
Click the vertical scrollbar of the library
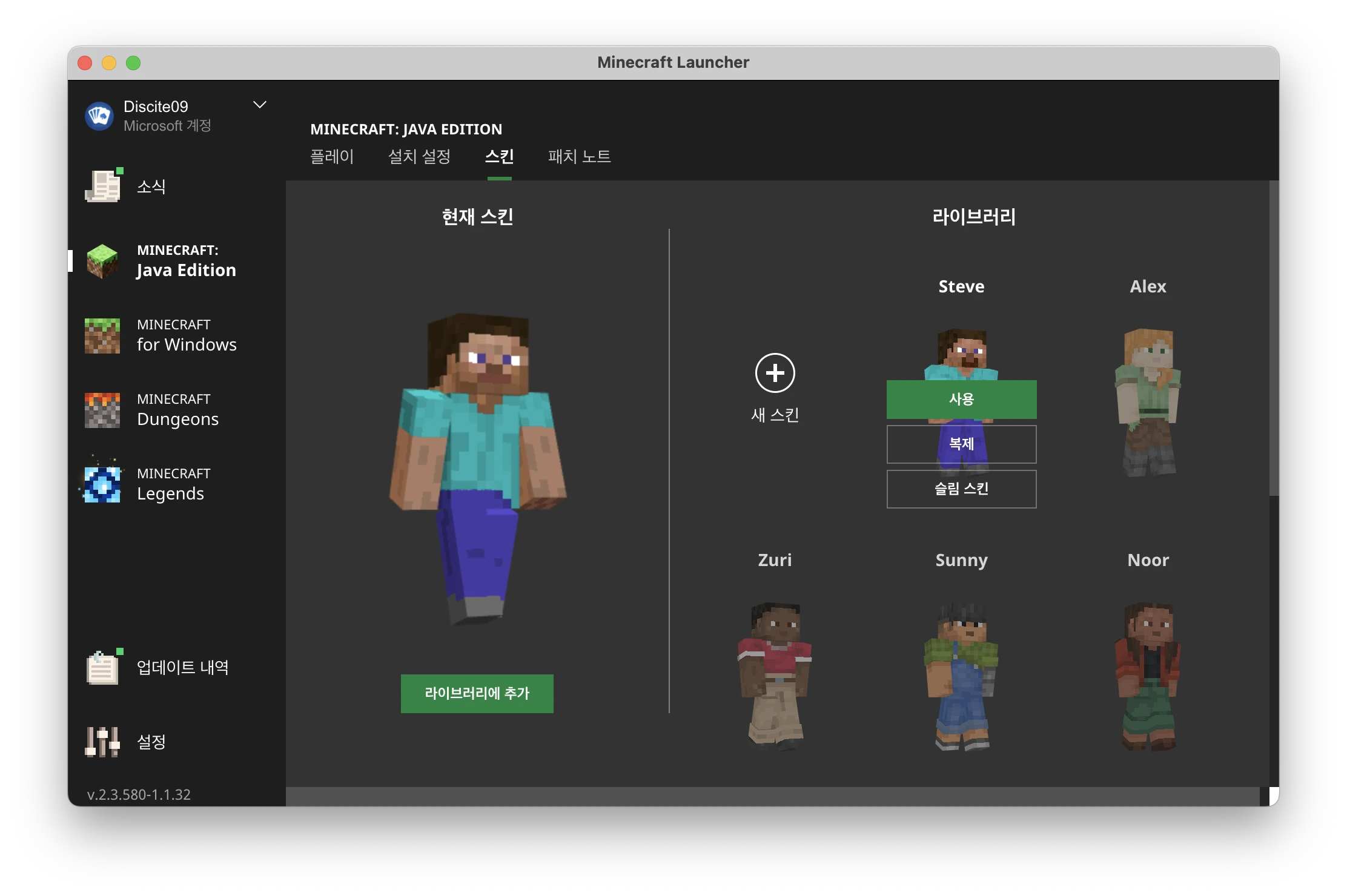point(1274,339)
